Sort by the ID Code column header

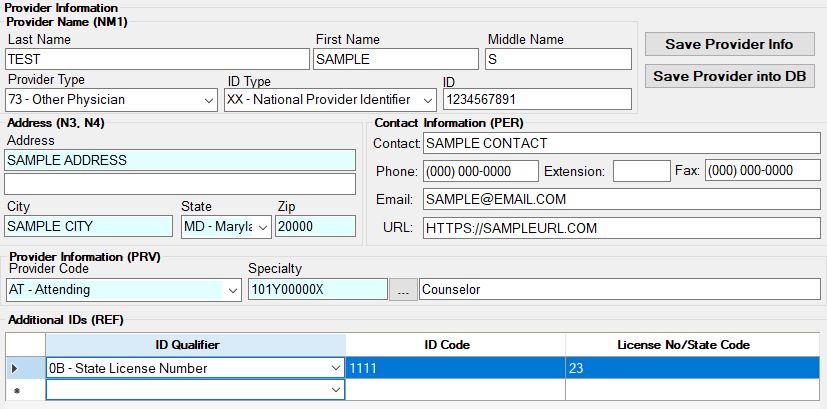pyautogui.click(x=456, y=345)
